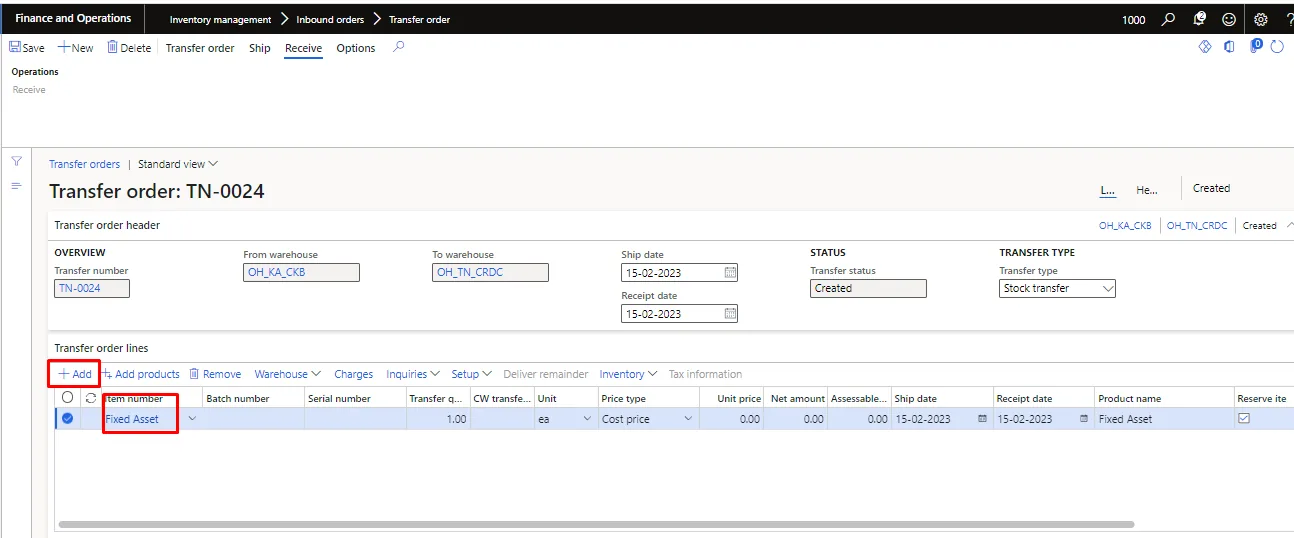Add a new transfer order line
Screen dimensions: 1294x538
(x=75, y=374)
